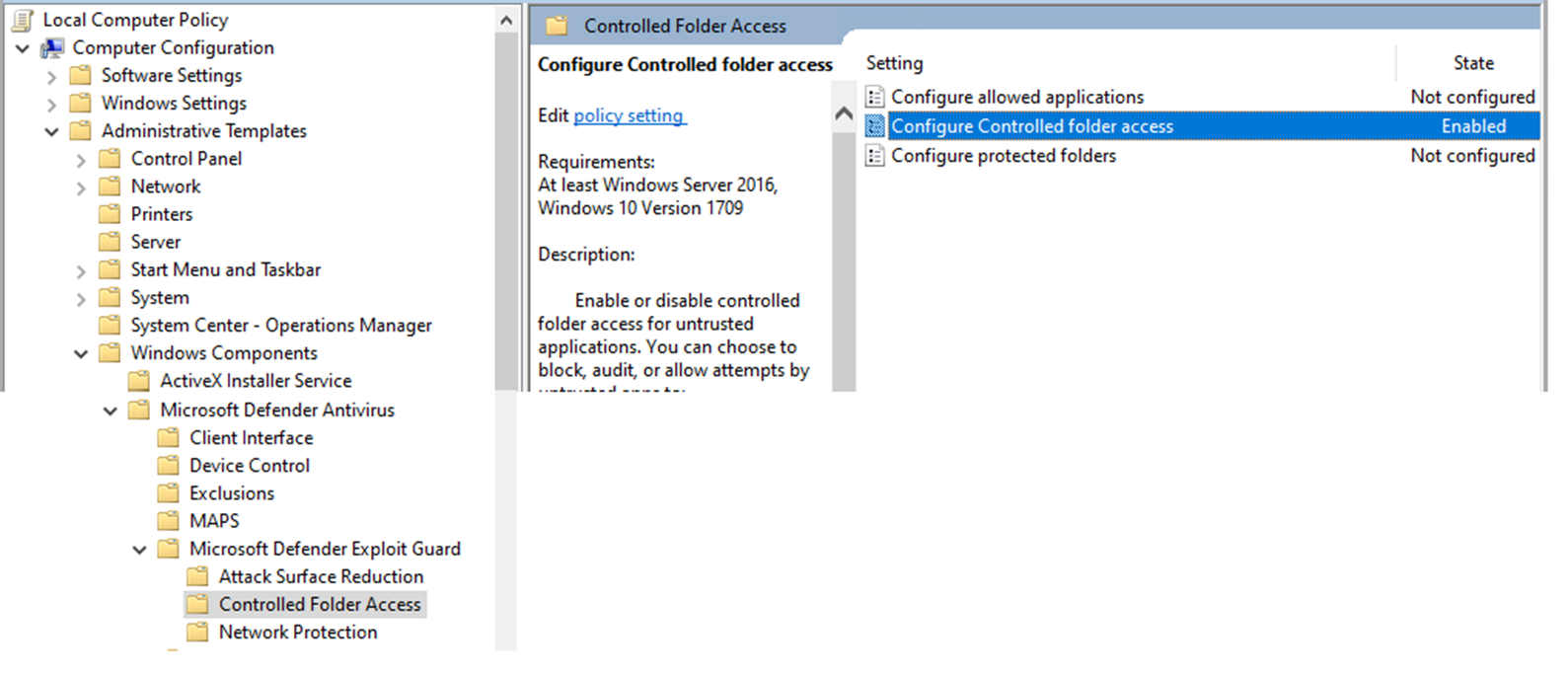Screen dimensions: 1568x674
Task: Click the Enabled state of Controlled folder access
Action: [x=1473, y=126]
